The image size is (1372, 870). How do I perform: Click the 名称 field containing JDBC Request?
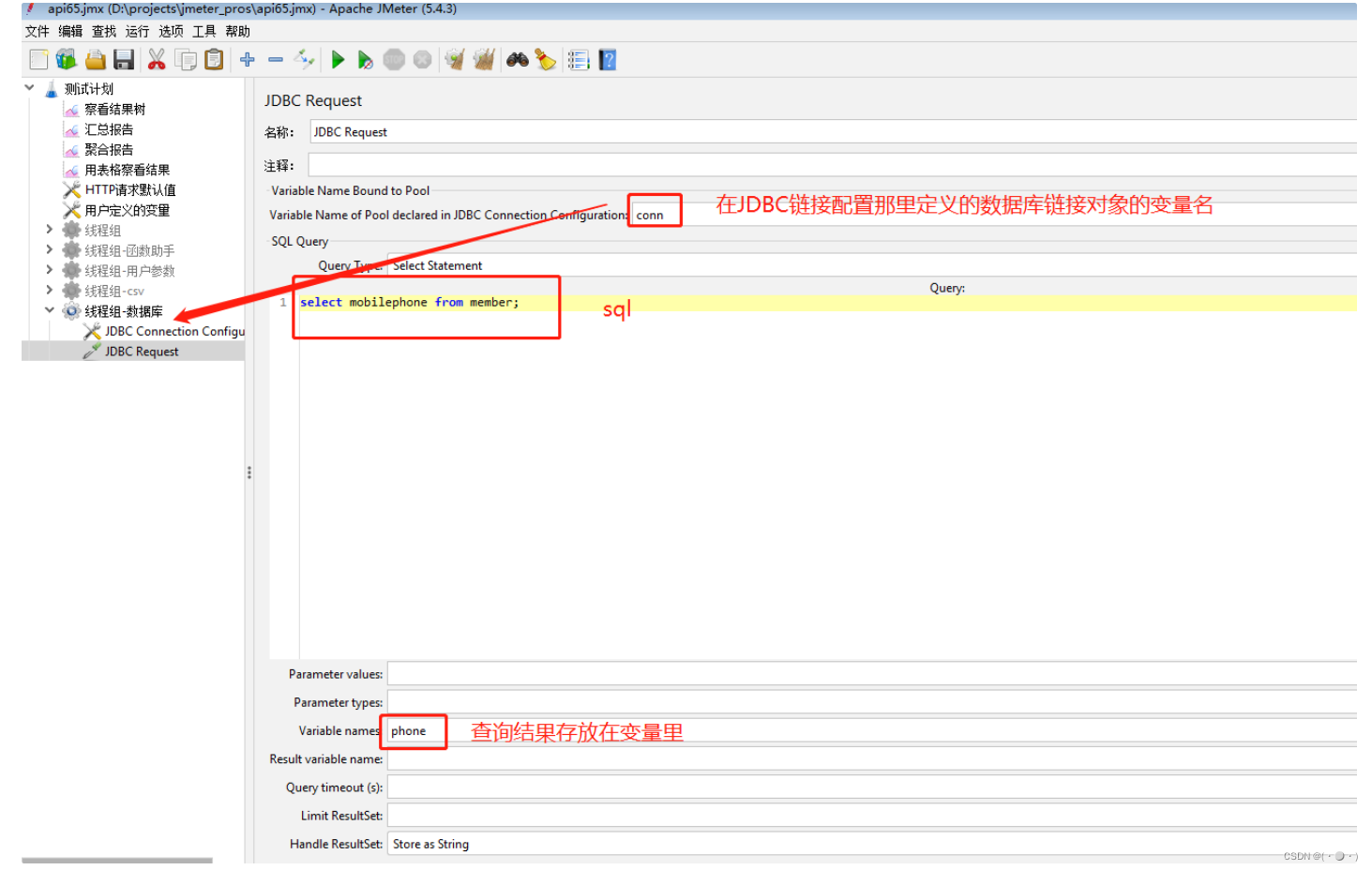(833, 132)
